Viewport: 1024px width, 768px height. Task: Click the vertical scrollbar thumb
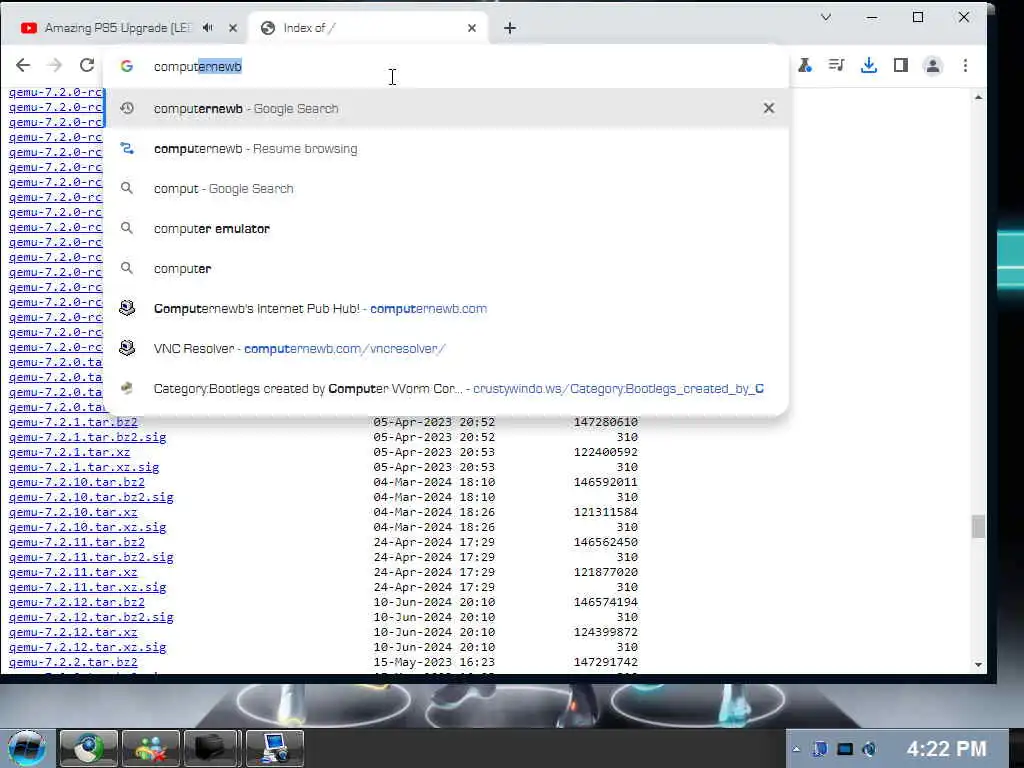978,526
